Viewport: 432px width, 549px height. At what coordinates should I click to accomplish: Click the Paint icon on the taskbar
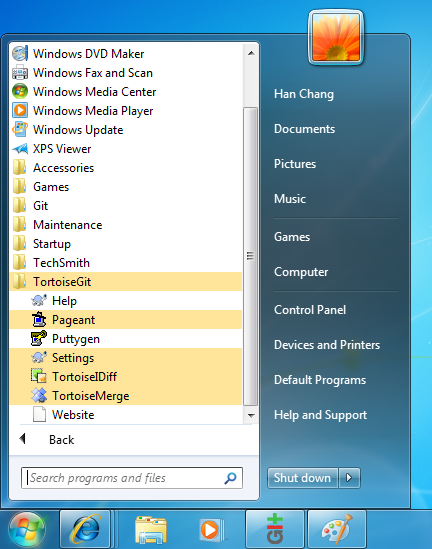pyautogui.click(x=337, y=529)
